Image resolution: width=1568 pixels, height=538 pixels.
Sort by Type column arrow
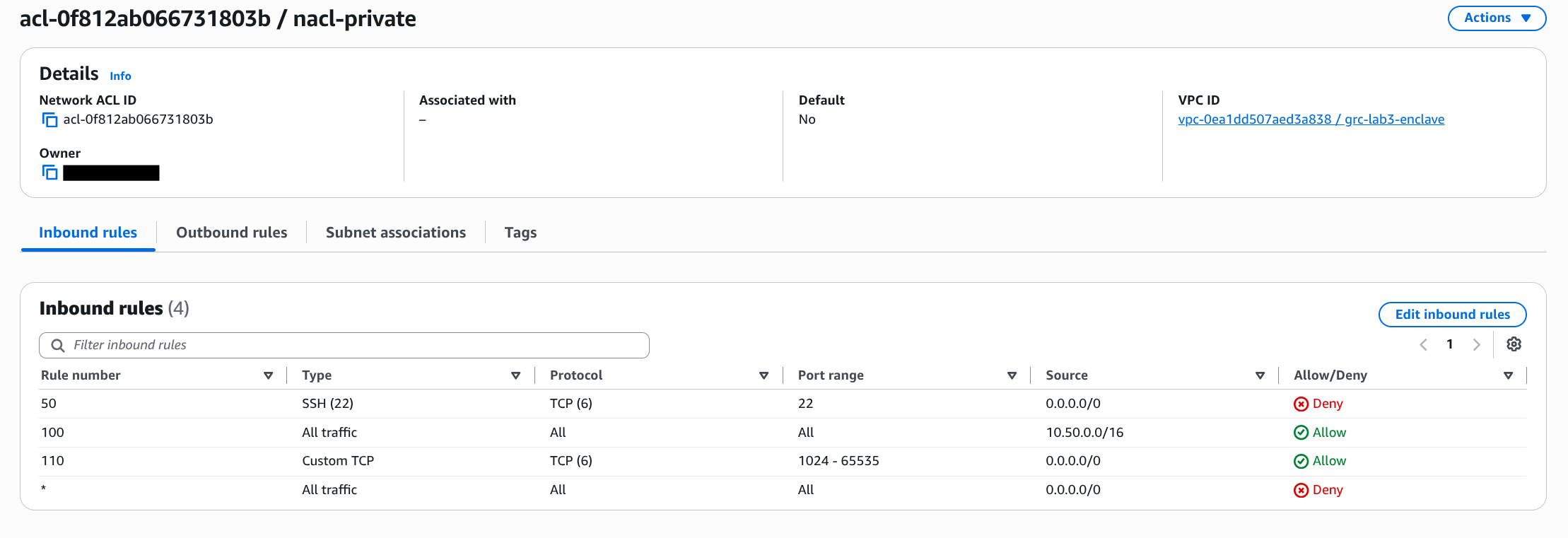click(x=516, y=375)
